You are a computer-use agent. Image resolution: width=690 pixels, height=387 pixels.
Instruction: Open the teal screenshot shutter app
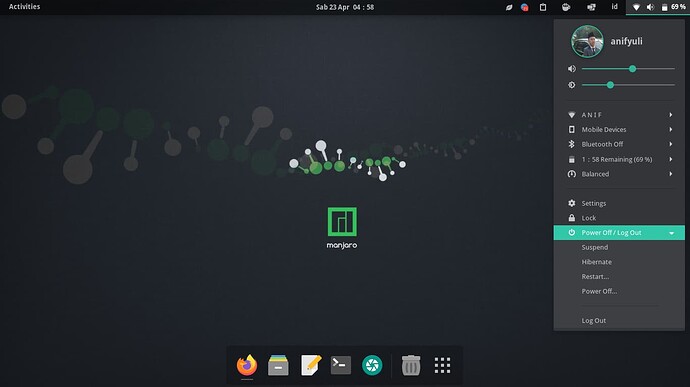click(372, 365)
